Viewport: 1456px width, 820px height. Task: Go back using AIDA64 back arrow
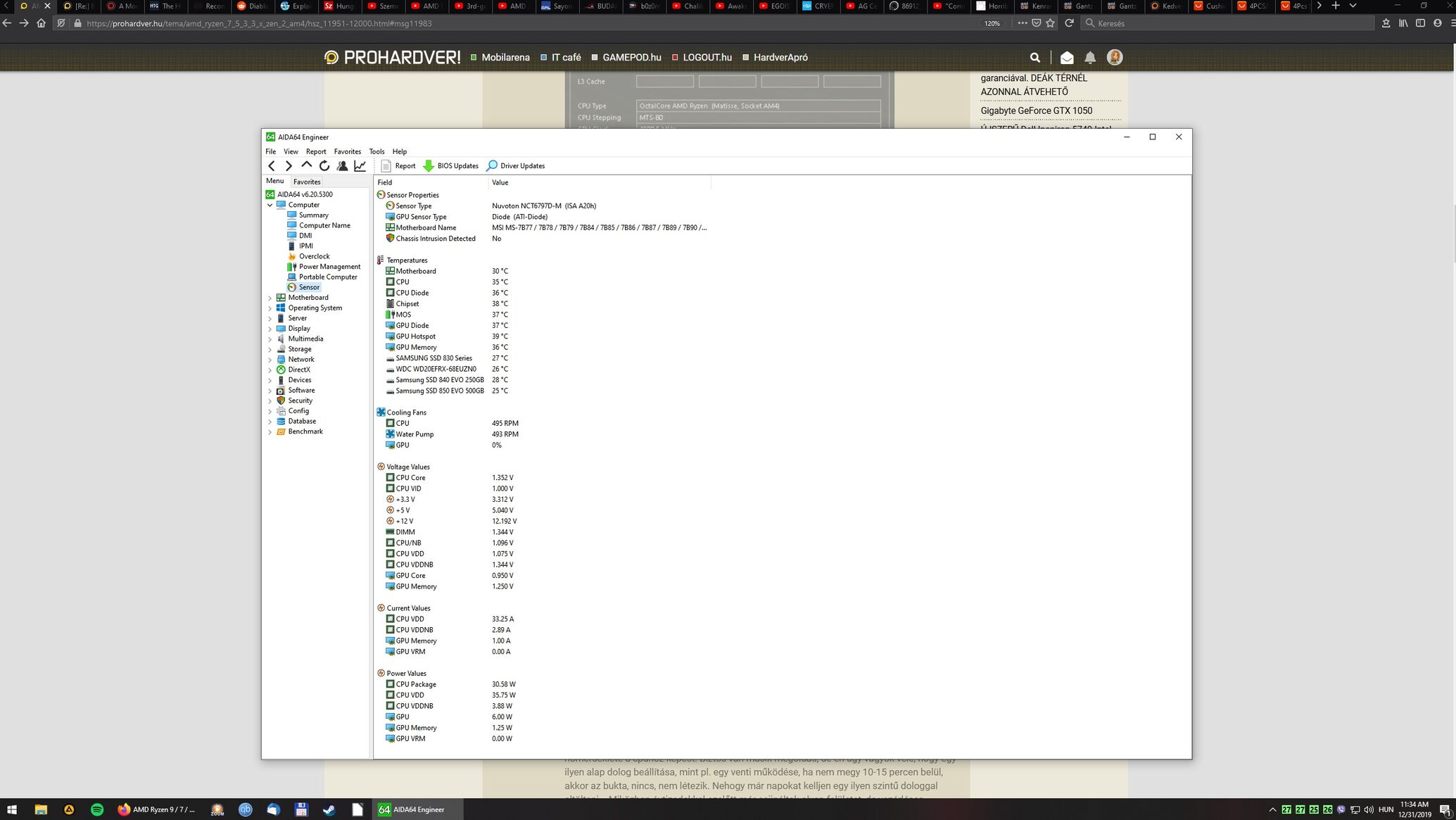pos(272,166)
